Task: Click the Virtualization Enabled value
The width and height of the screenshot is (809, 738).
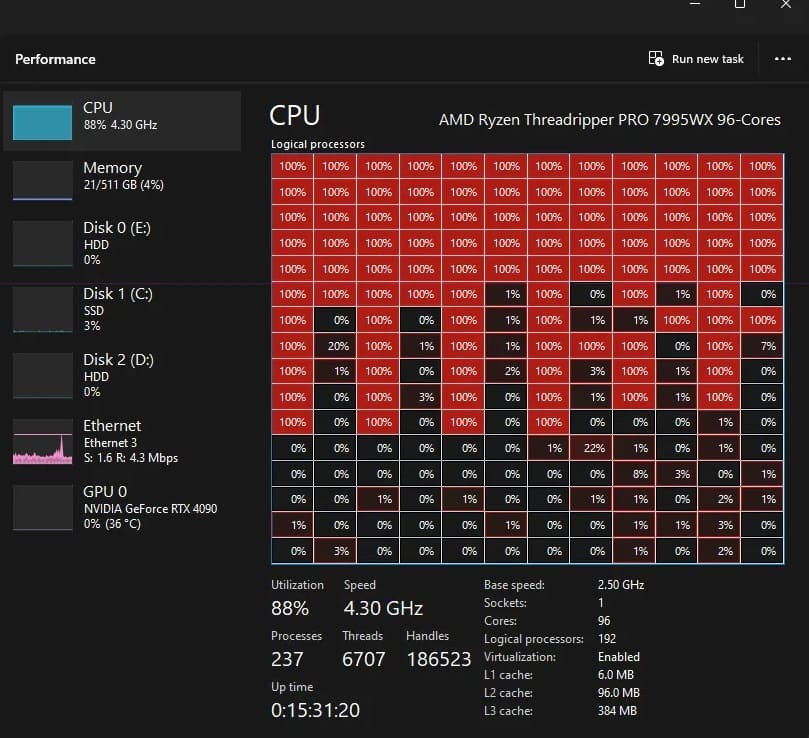Action: tap(619, 657)
